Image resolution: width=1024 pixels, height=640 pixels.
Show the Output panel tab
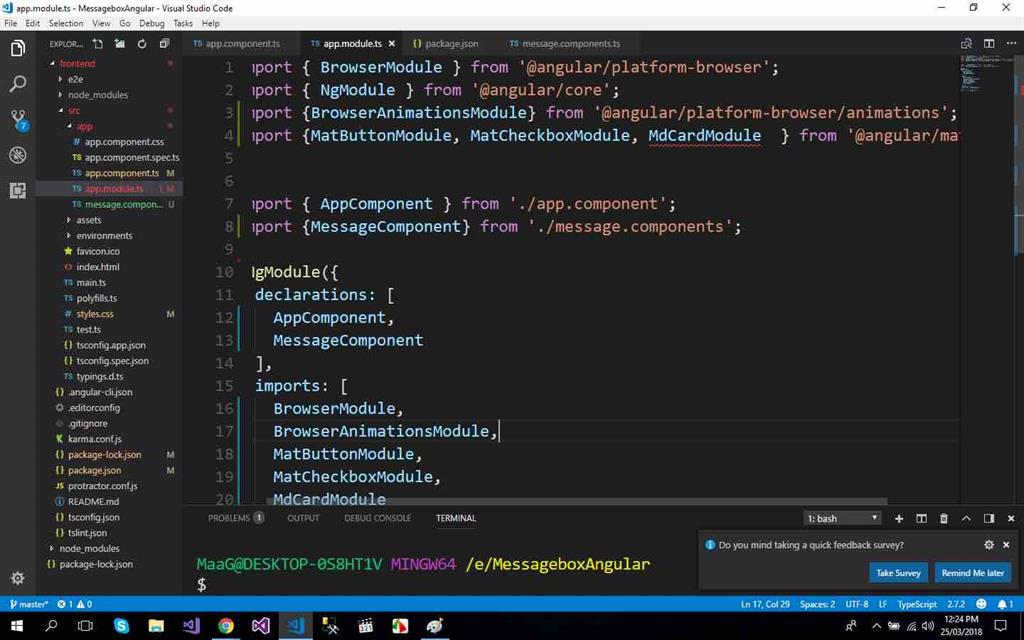coord(303,518)
